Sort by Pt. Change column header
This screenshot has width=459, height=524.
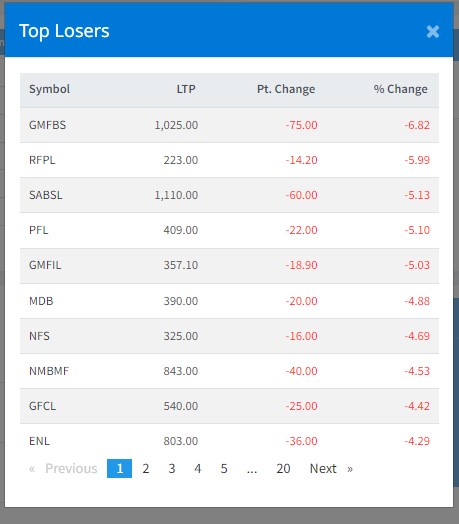click(x=286, y=89)
